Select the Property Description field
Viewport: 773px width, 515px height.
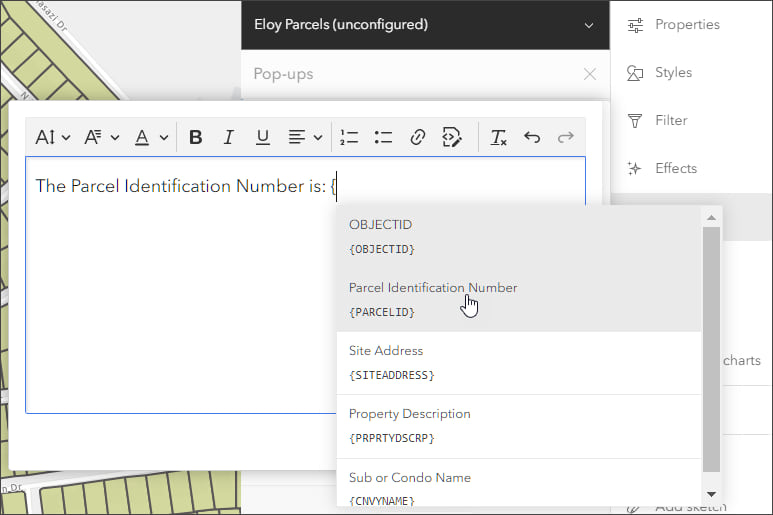[x=519, y=426]
